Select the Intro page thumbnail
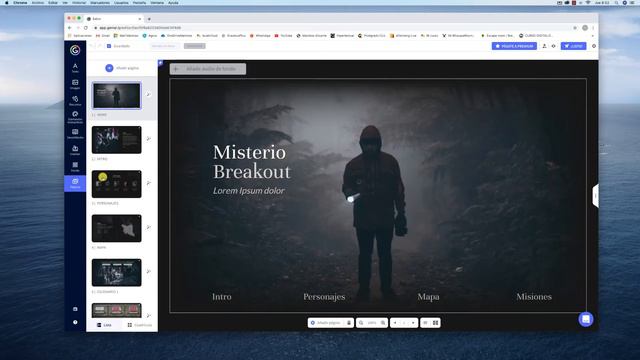This screenshot has width=640, height=360. coord(117,140)
